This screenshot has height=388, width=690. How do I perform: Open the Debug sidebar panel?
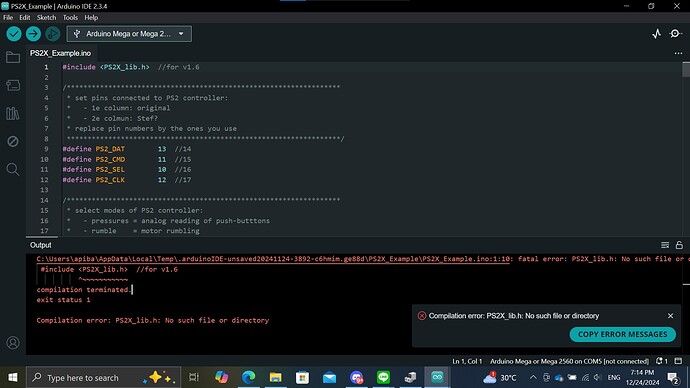[x=13, y=141]
